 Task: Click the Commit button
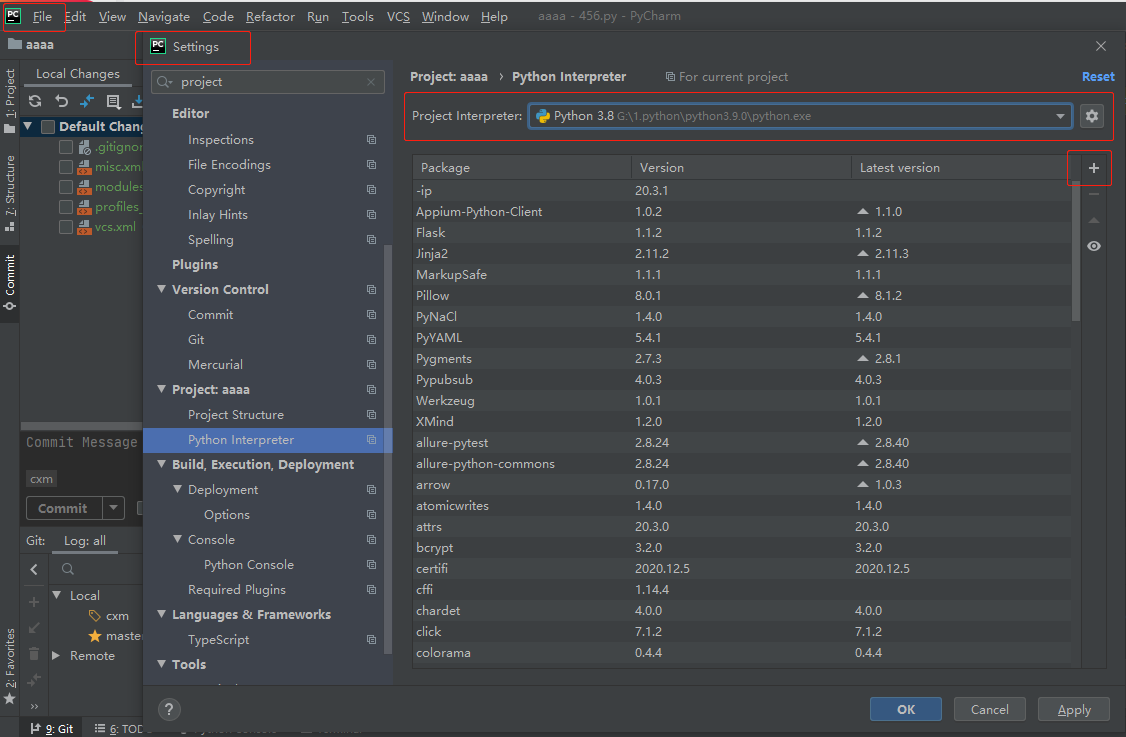(x=65, y=508)
